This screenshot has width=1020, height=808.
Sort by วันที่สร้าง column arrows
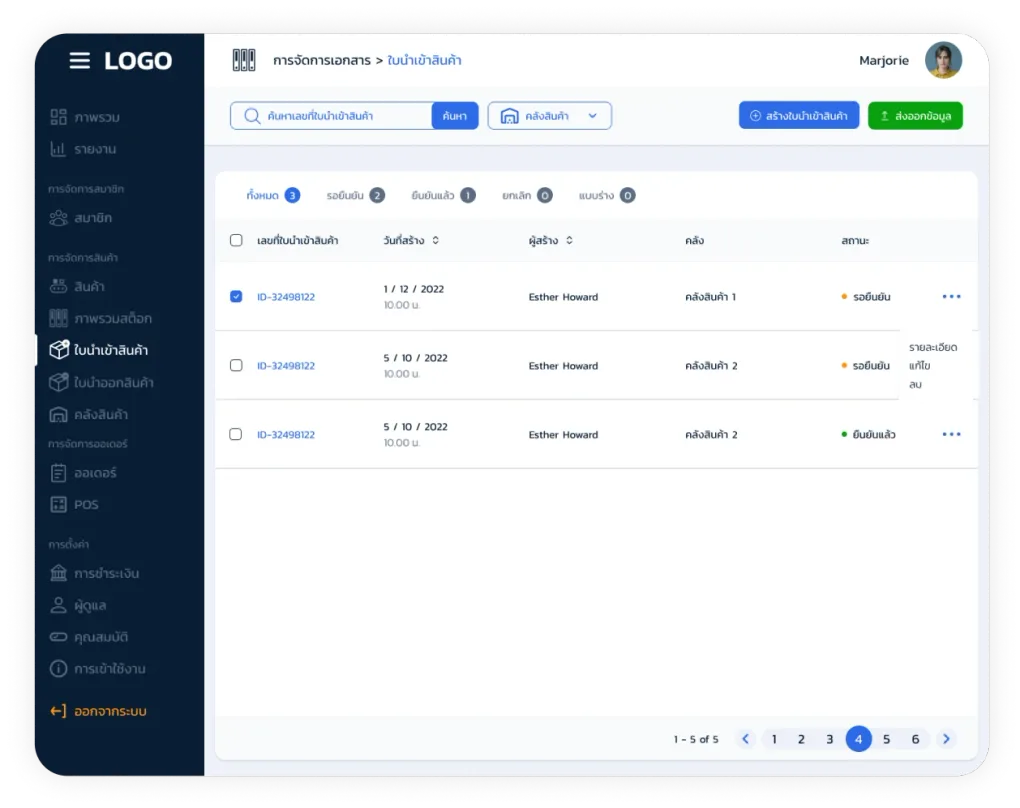pyautogui.click(x=436, y=240)
